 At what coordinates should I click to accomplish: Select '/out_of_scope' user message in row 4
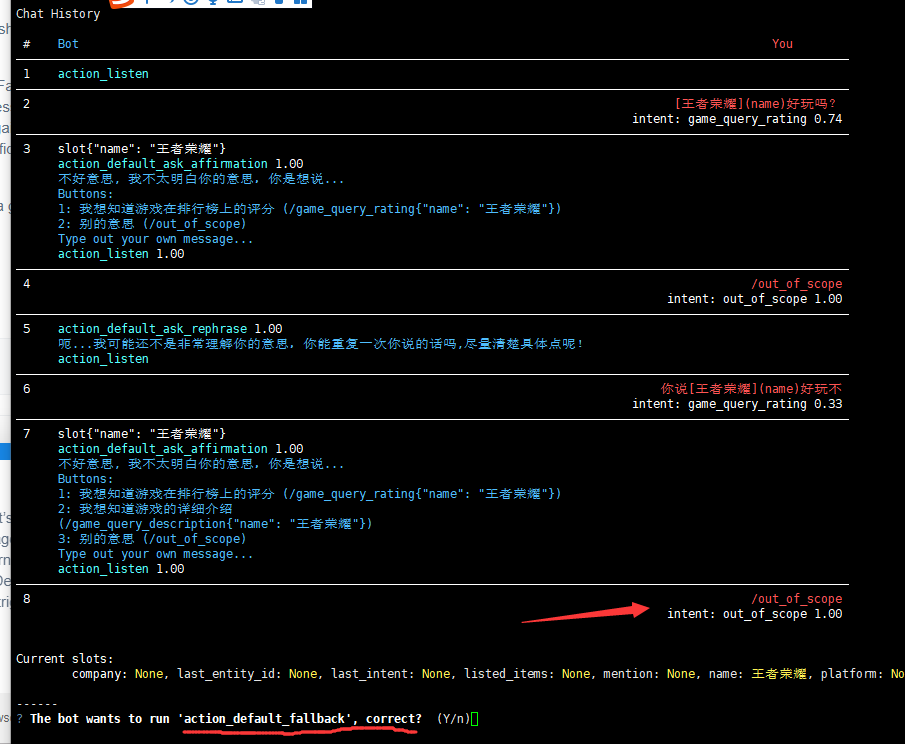(x=796, y=284)
